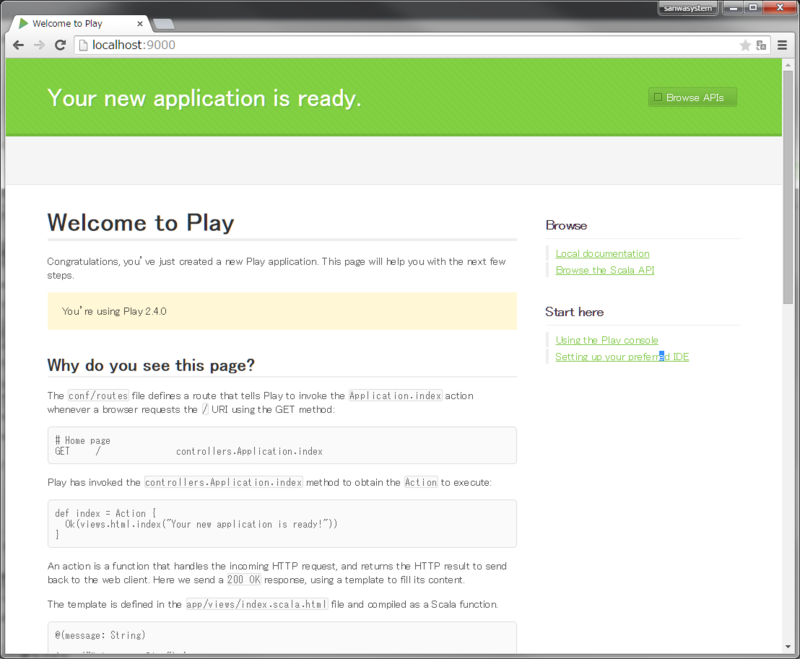
Task: Click the localhost:9000 address bar
Action: (406, 45)
